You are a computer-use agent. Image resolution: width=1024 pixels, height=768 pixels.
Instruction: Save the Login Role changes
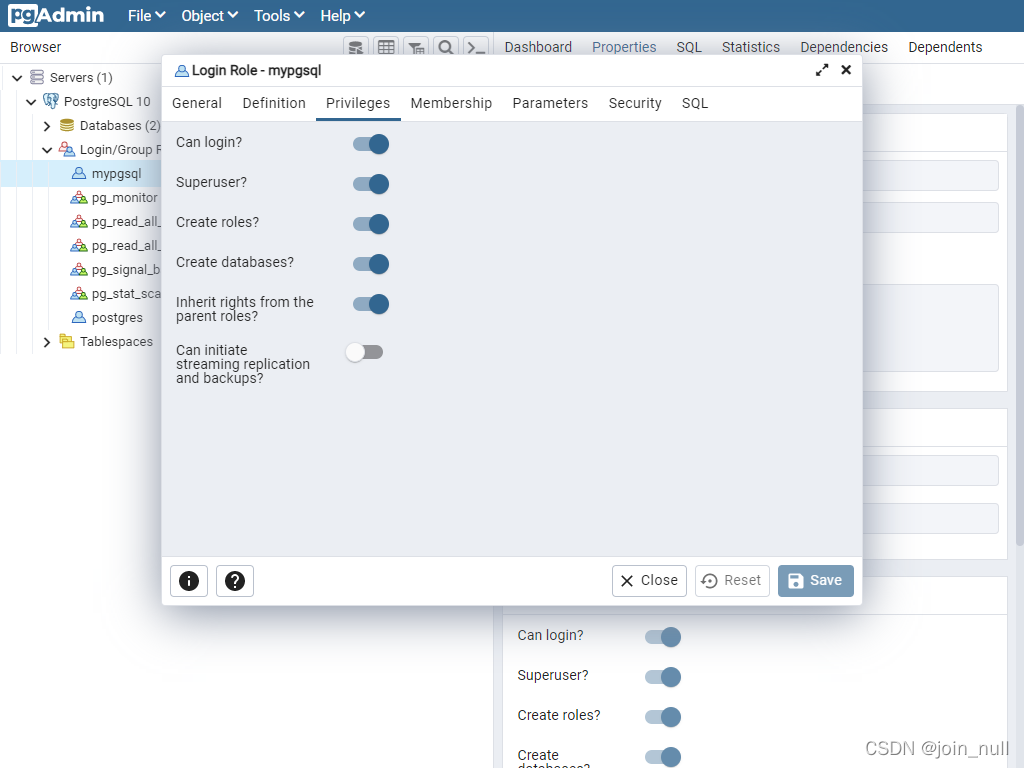pos(816,581)
